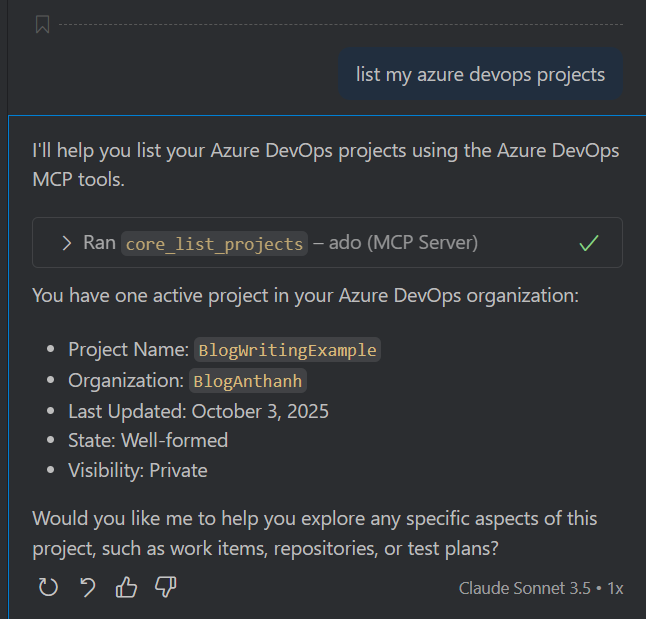Mark the response with thumbs down
This screenshot has width=646, height=619.
pyautogui.click(x=166, y=587)
